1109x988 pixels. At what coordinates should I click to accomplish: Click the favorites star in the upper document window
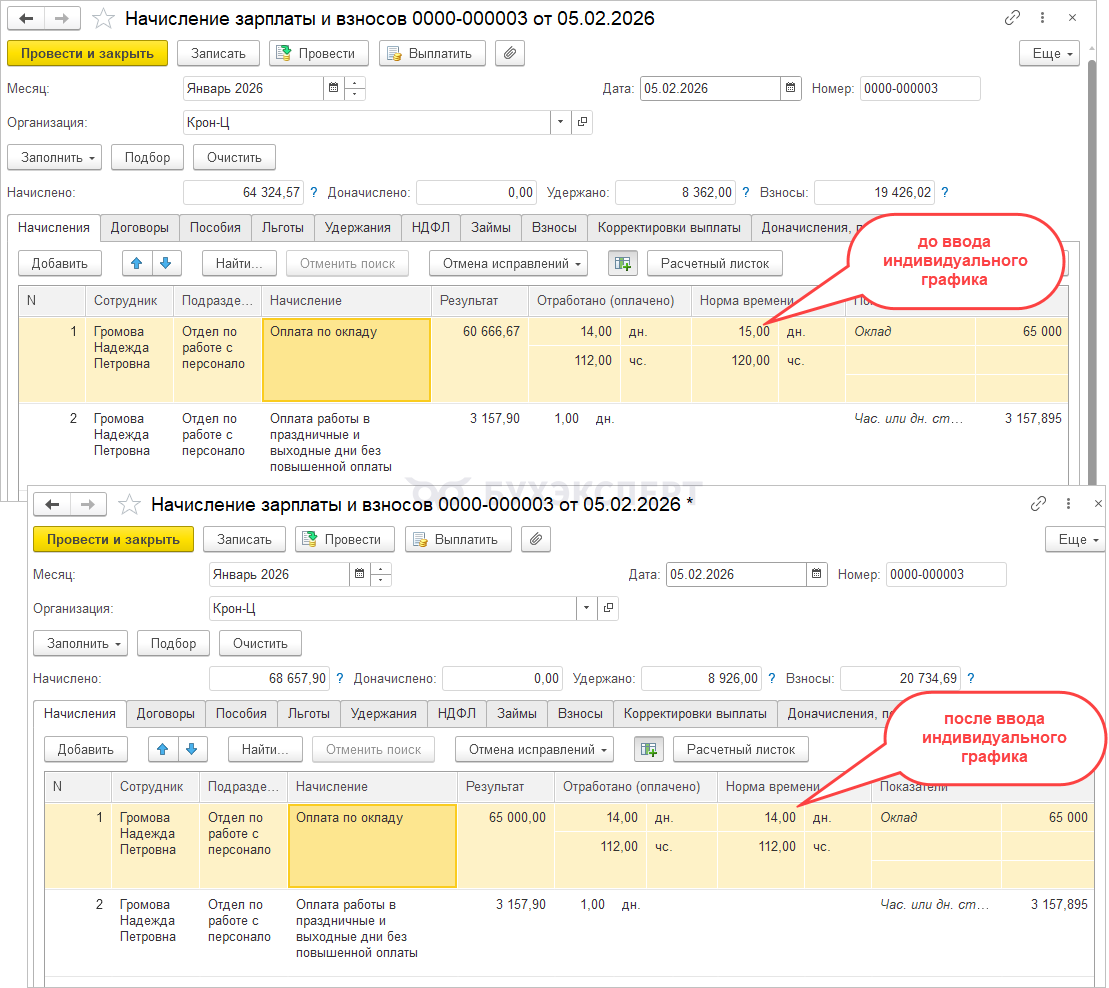click(x=103, y=19)
